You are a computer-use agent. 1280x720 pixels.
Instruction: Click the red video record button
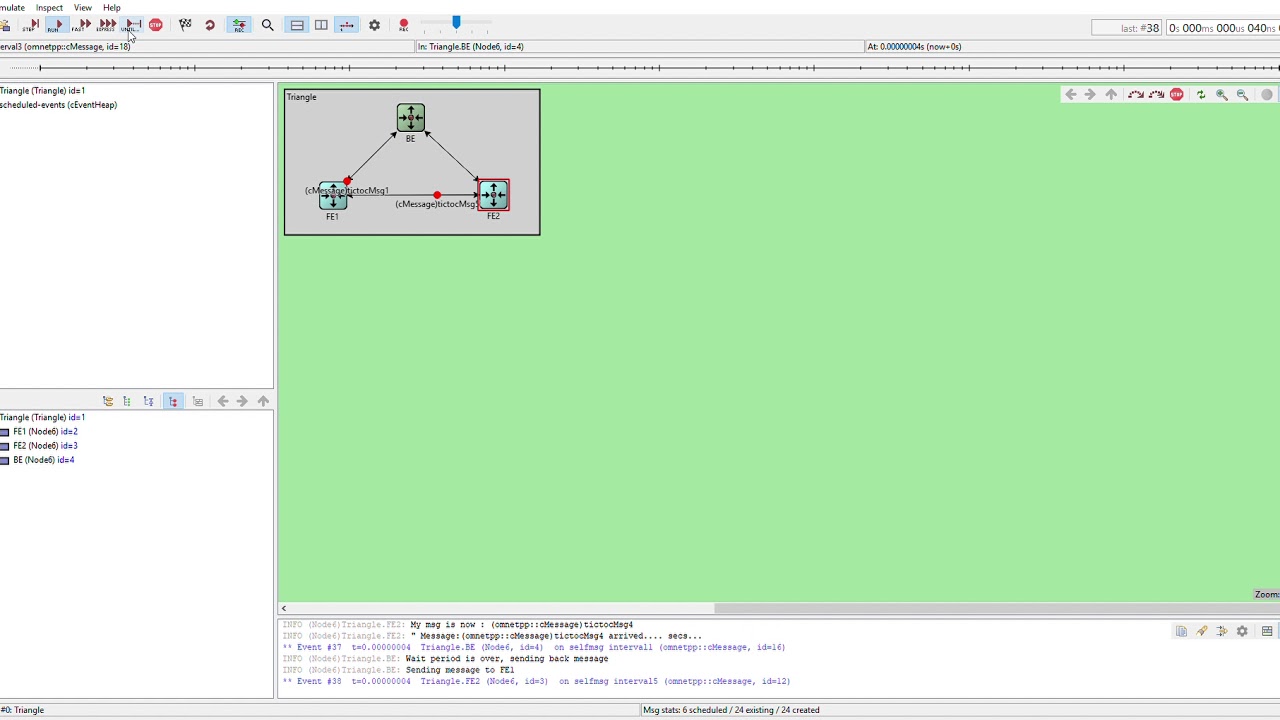[x=403, y=25]
